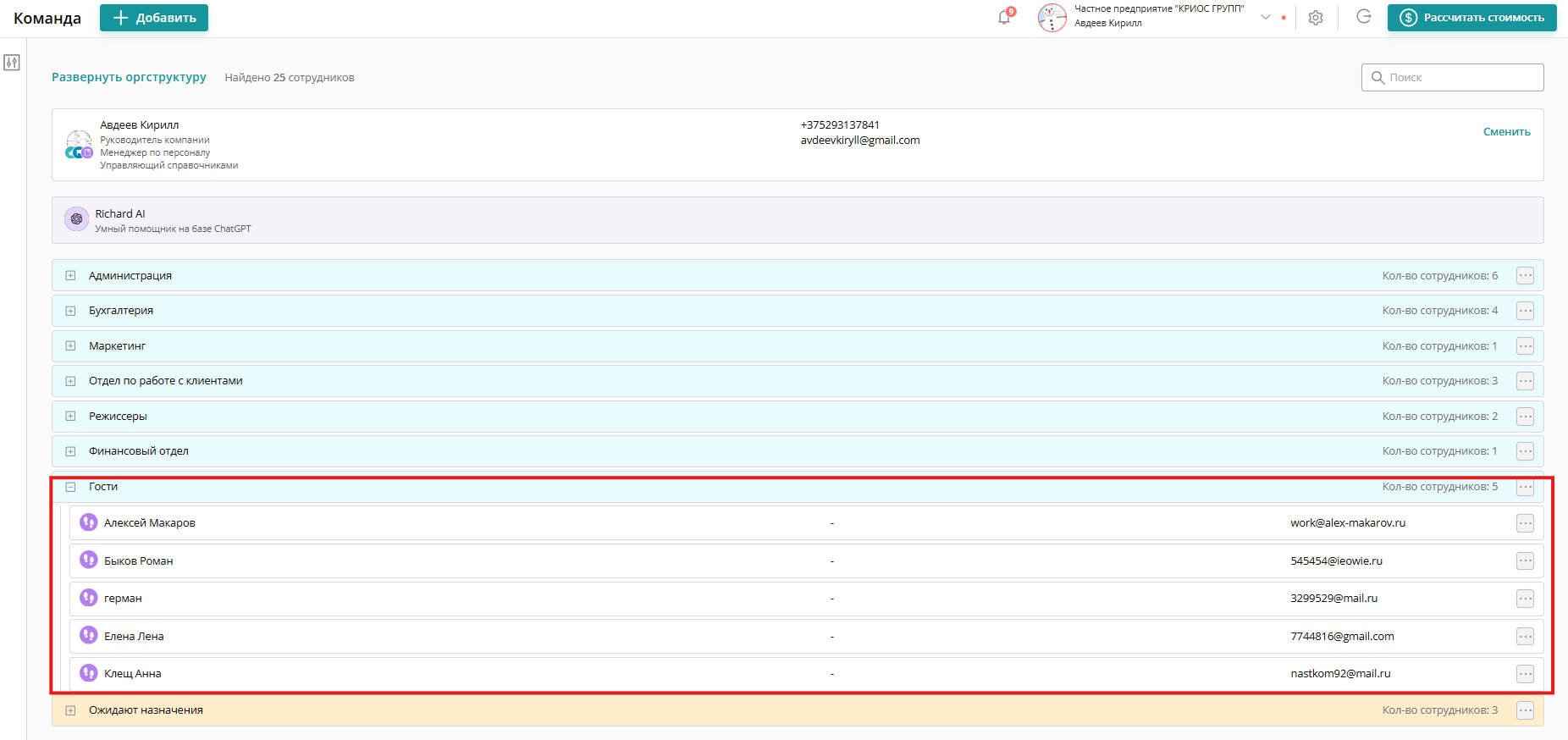
Task: Click phone number +375293137841
Action: point(840,125)
